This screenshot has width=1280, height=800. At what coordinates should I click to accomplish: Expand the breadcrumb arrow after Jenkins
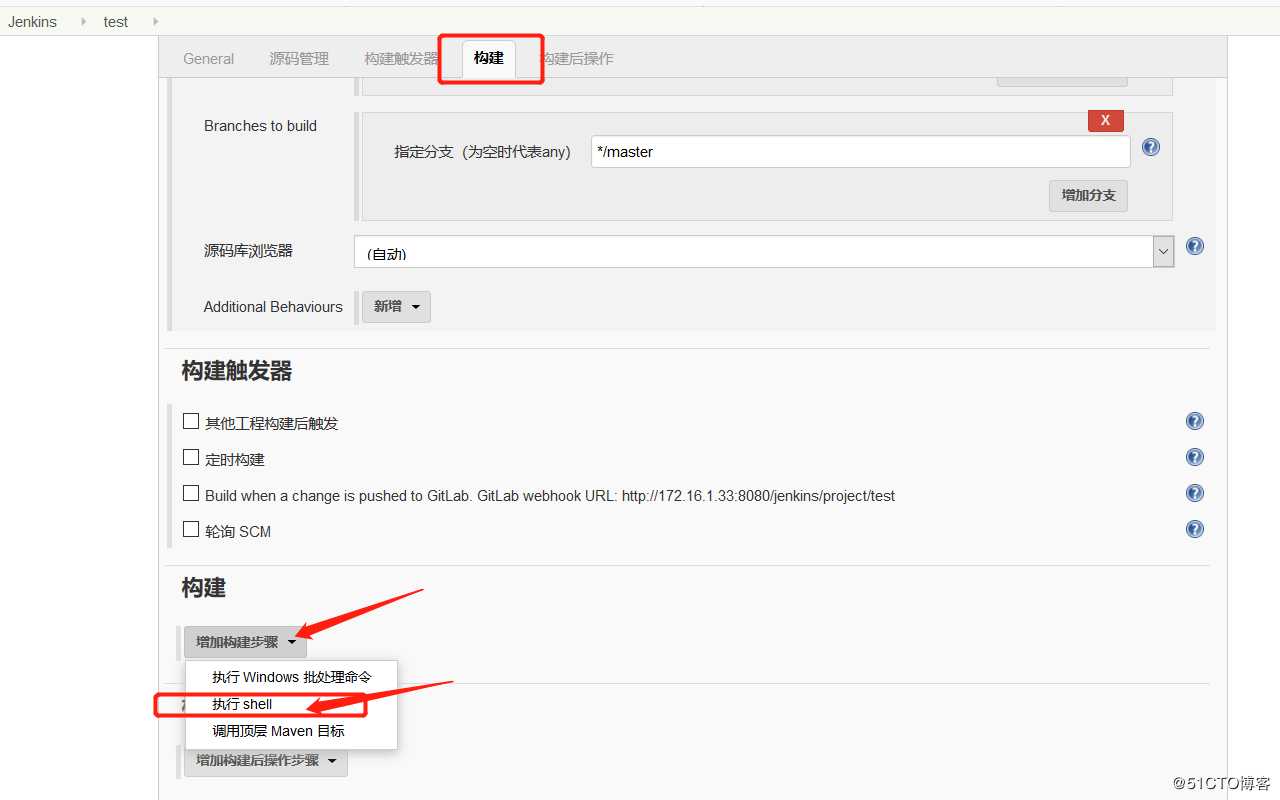tap(84, 21)
